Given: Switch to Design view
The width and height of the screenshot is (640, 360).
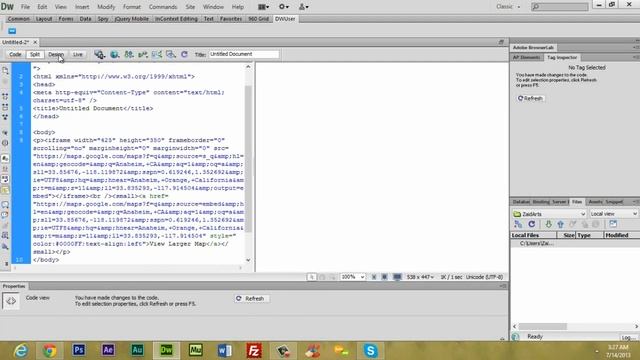Looking at the screenshot, I should [x=56, y=54].
